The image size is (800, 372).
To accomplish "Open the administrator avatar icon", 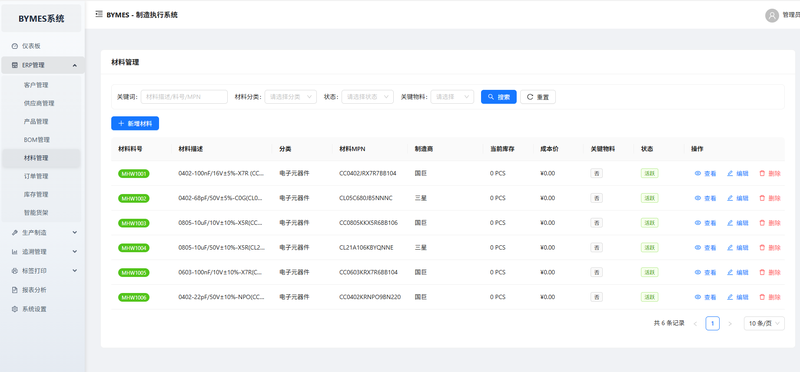I will pos(771,15).
